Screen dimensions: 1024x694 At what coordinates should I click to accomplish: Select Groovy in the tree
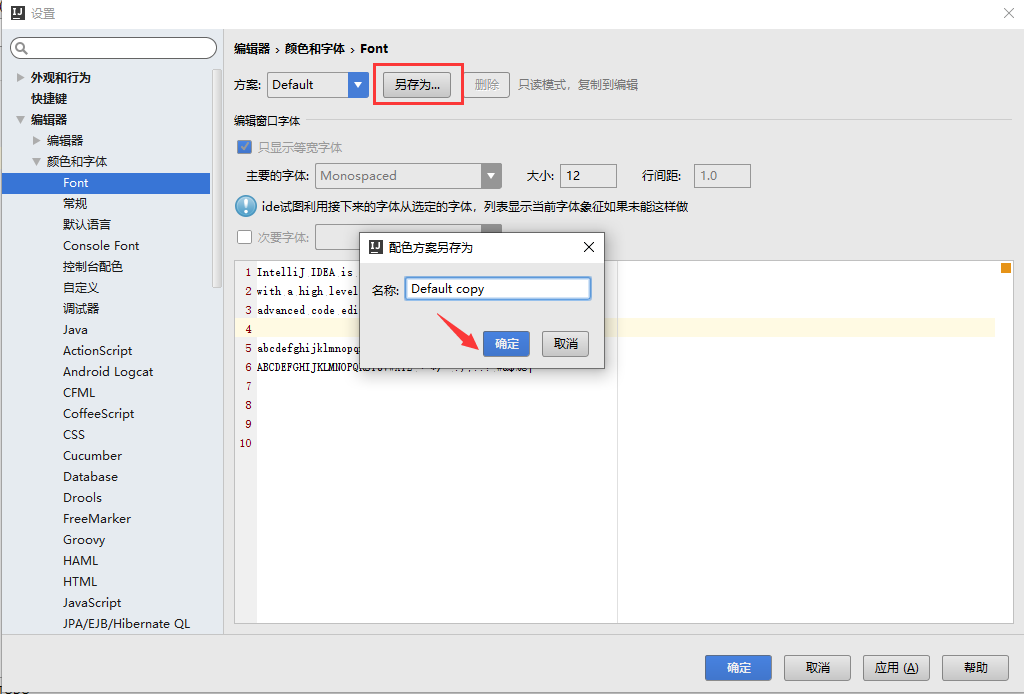pyautogui.click(x=84, y=540)
